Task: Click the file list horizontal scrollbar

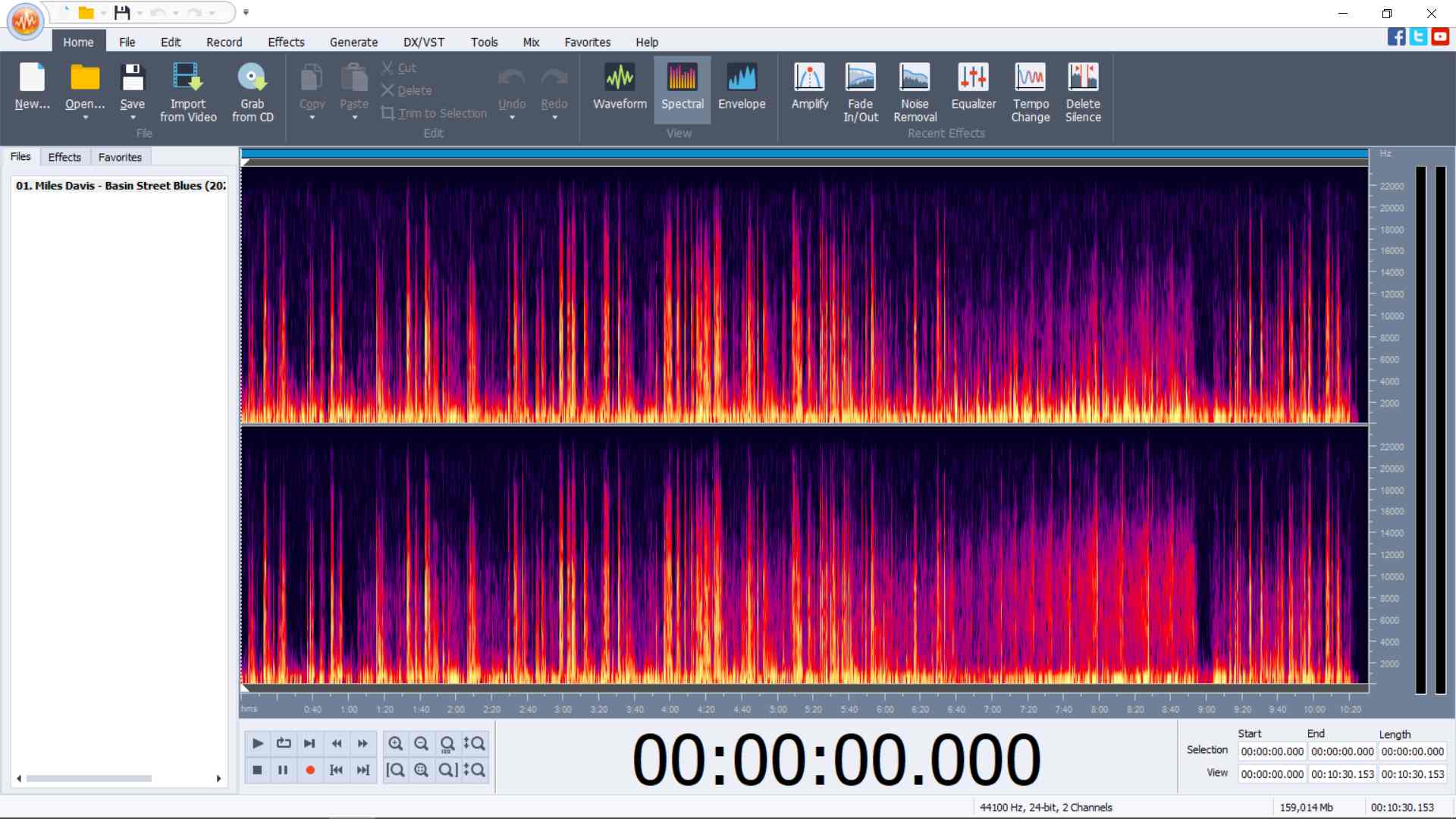Action: pos(89,778)
